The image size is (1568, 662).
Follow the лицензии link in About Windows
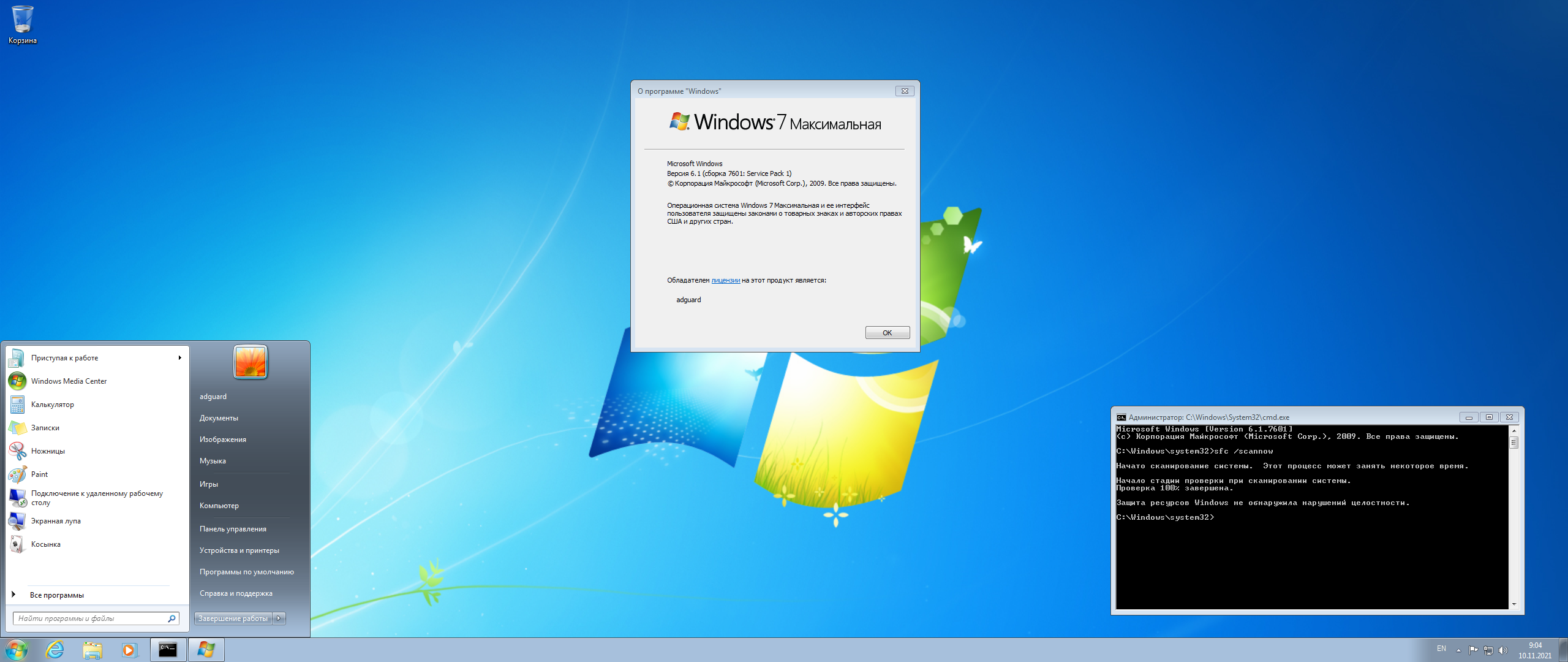pos(726,280)
